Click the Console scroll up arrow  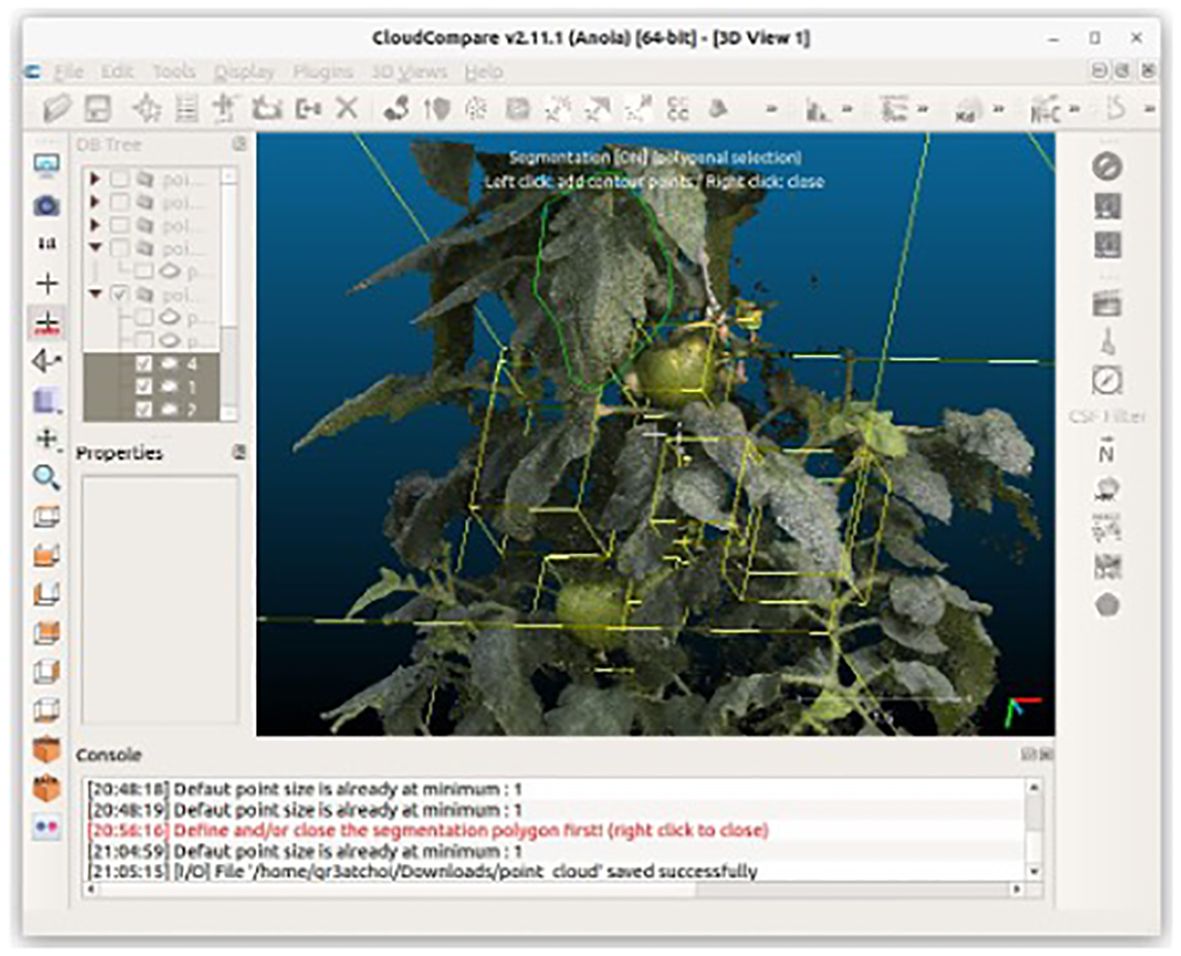1034,788
